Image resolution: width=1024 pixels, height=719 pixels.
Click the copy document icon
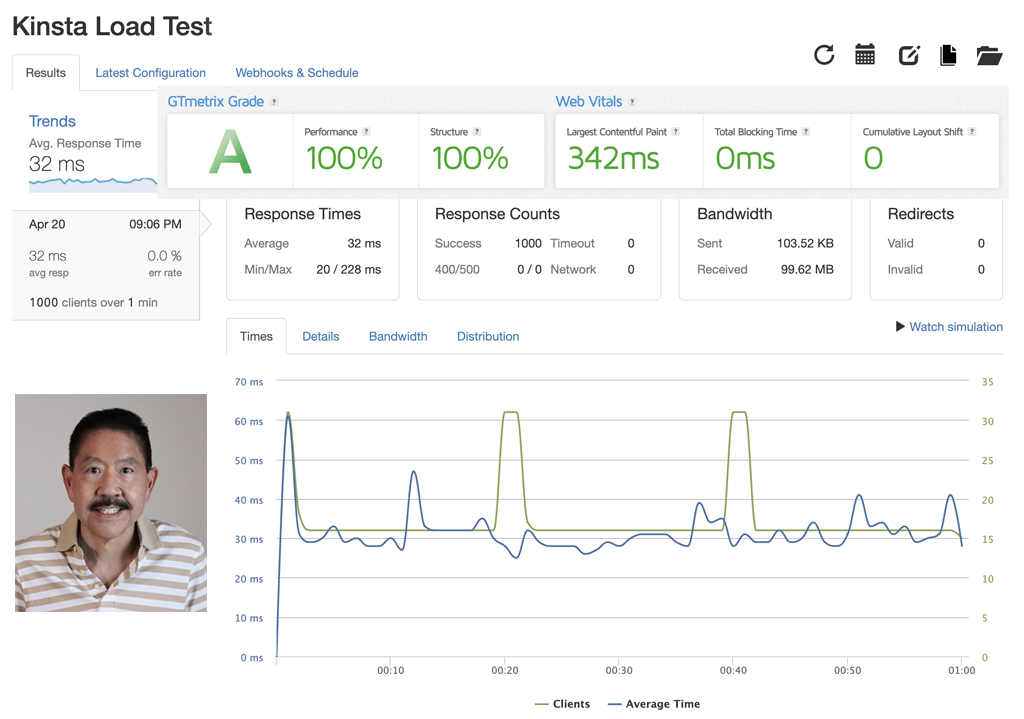(948, 56)
